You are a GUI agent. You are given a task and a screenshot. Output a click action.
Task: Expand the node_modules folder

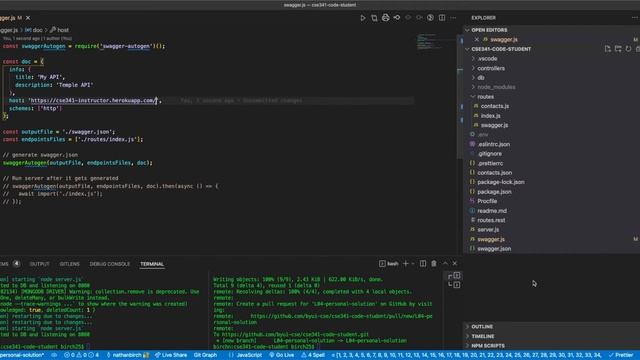[496, 87]
